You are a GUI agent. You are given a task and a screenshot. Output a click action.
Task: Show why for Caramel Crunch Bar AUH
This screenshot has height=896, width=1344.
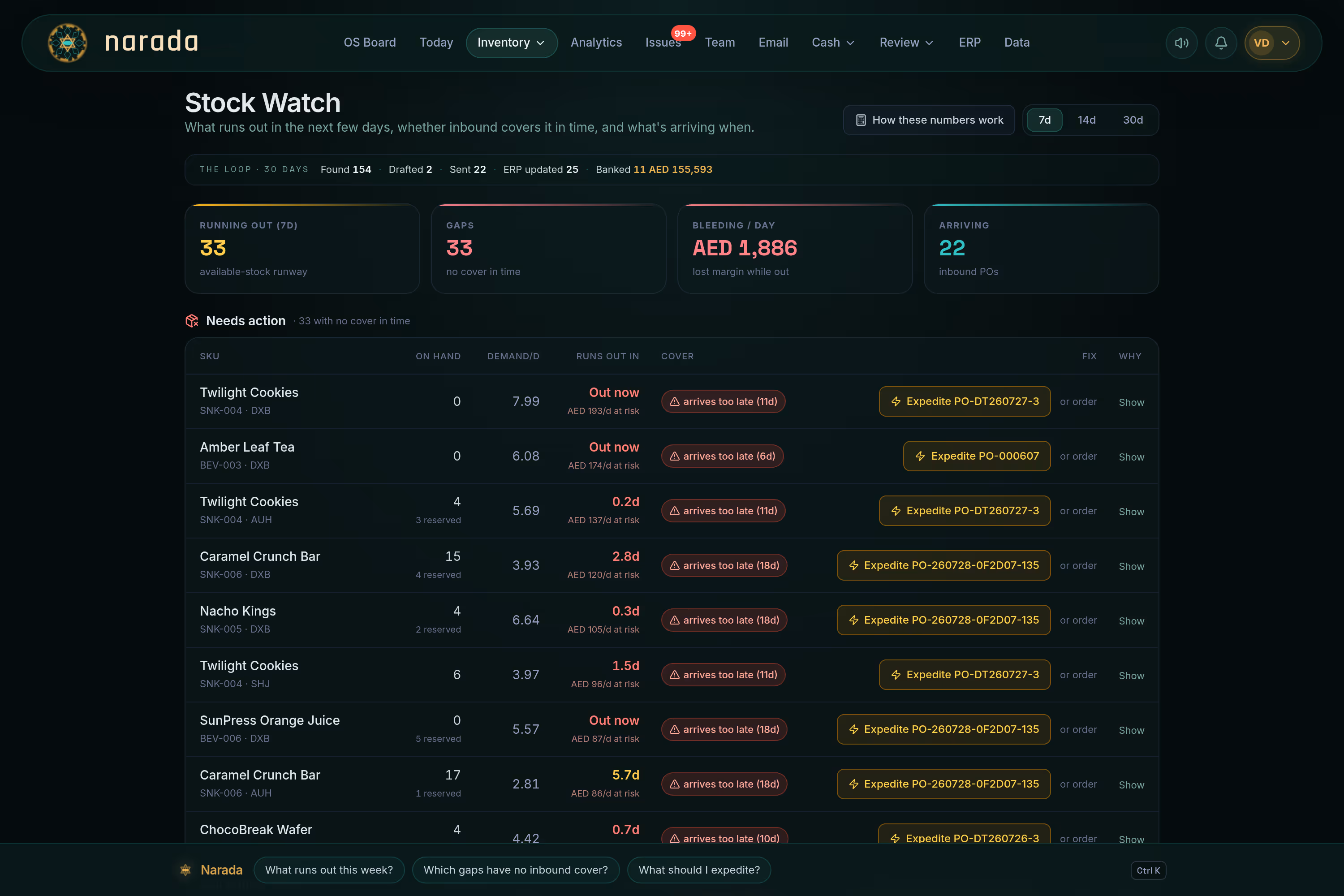tap(1131, 785)
